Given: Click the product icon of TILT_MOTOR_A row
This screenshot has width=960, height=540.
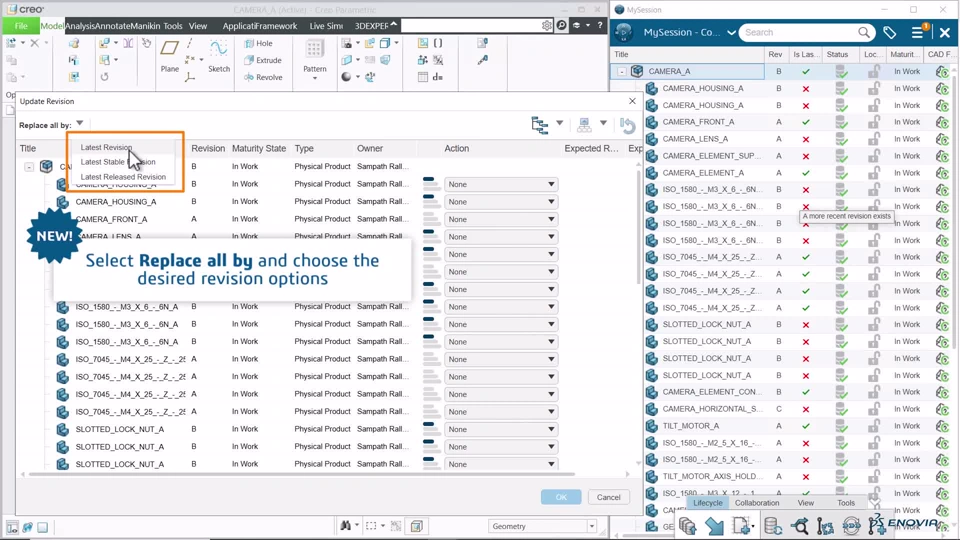Looking at the screenshot, I should coord(651,426).
